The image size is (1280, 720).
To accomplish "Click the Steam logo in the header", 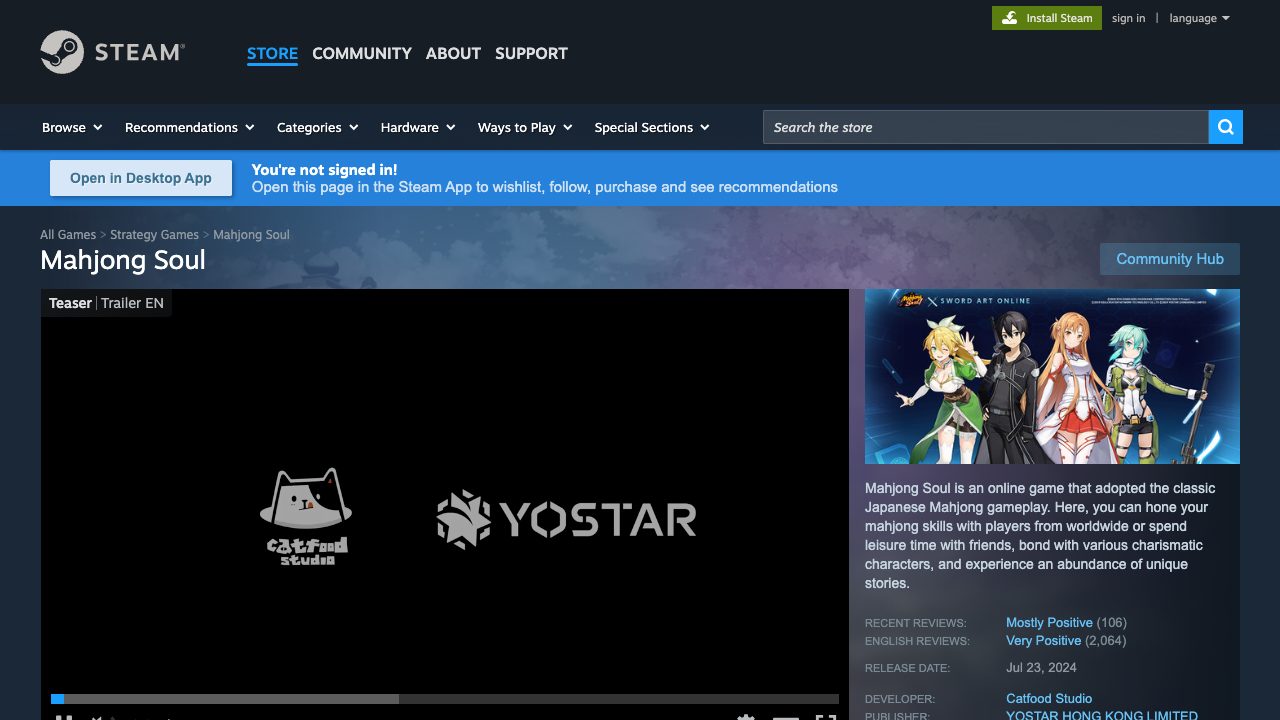I will tap(112, 52).
